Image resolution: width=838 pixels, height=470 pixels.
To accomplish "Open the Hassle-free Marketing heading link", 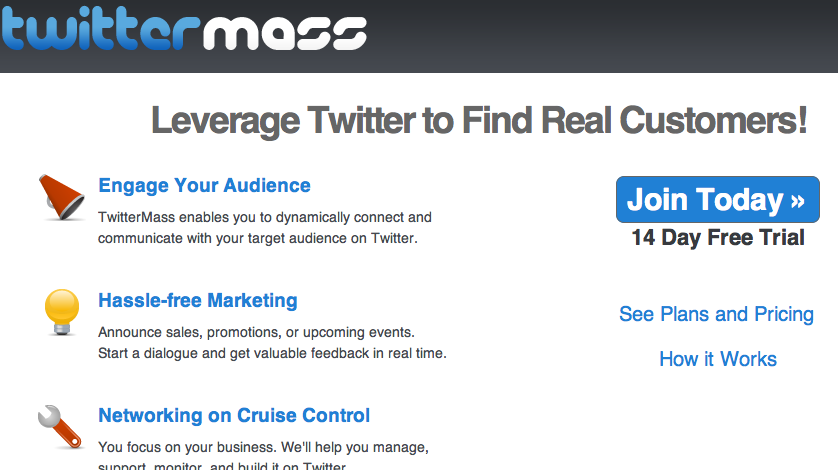I will [198, 301].
